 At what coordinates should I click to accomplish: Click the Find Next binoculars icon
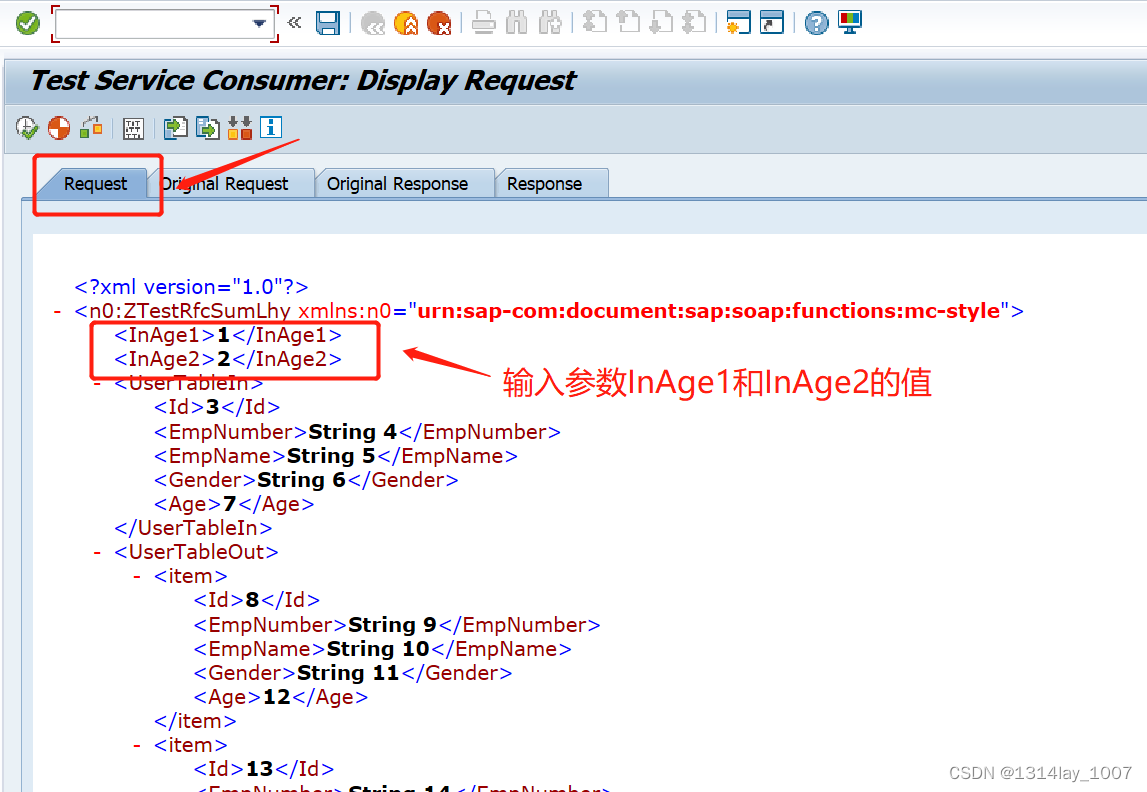pyautogui.click(x=549, y=23)
